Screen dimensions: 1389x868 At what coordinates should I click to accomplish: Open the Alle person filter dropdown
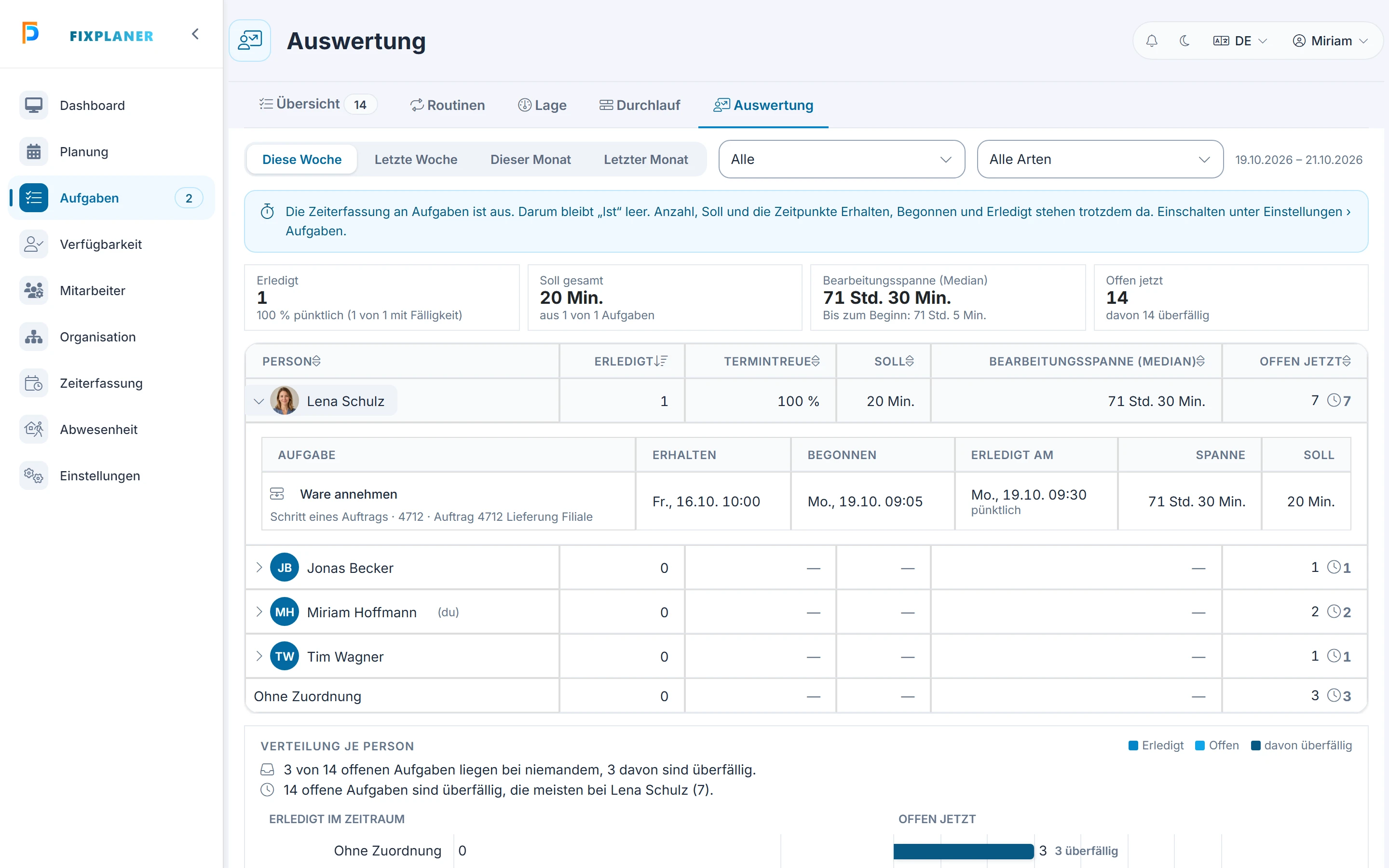point(842,159)
